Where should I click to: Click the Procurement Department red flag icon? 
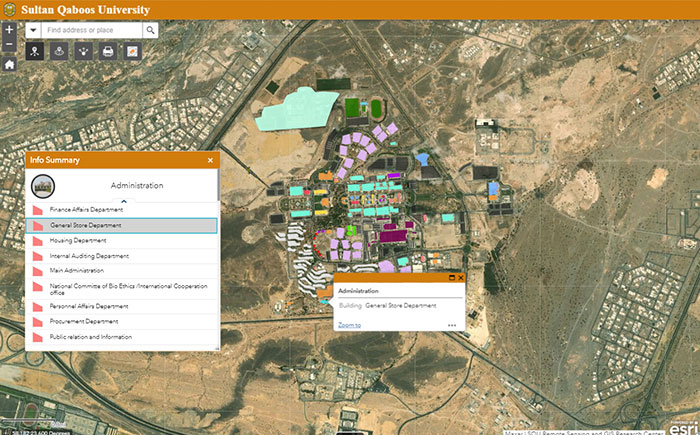(38, 322)
